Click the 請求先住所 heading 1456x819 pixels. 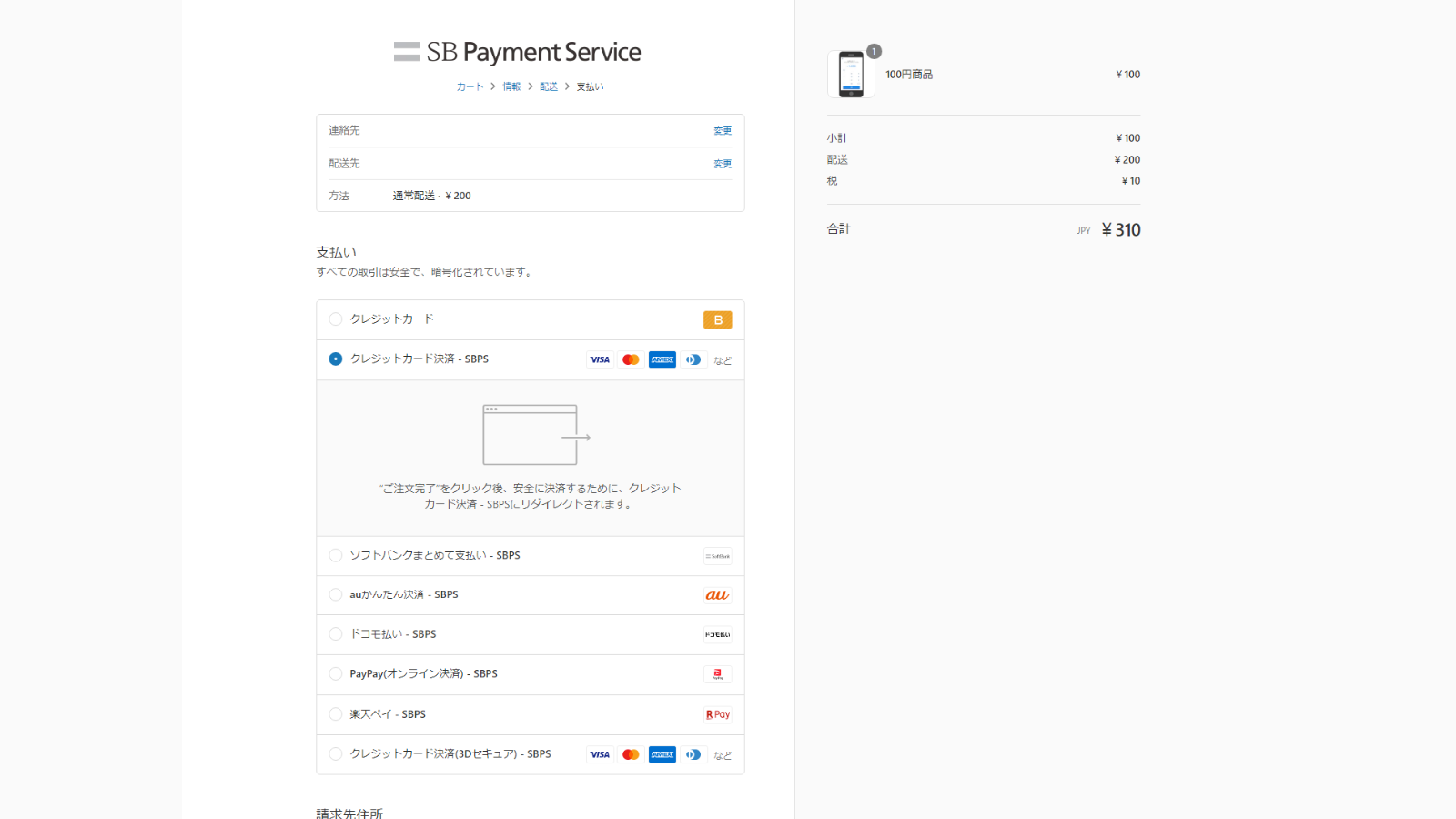tap(349, 813)
